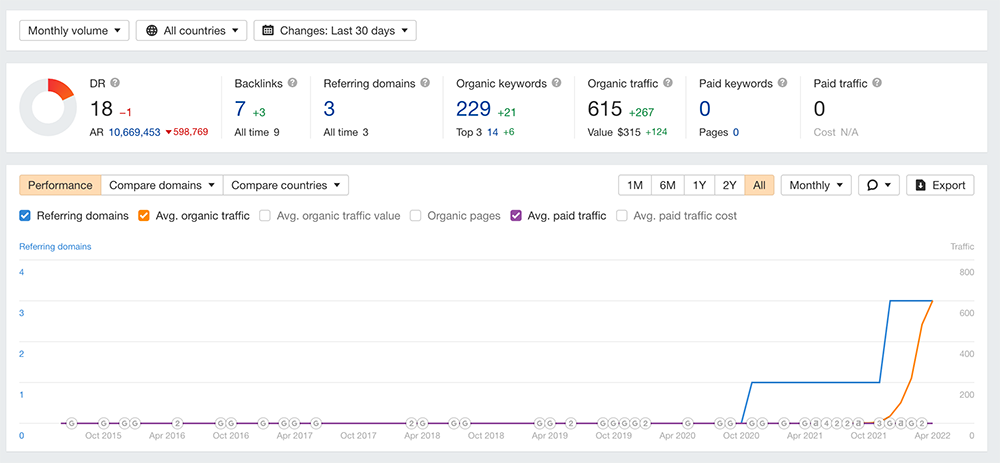Uncheck the Referring domains checkbox
1000x463 pixels.
[26, 215]
